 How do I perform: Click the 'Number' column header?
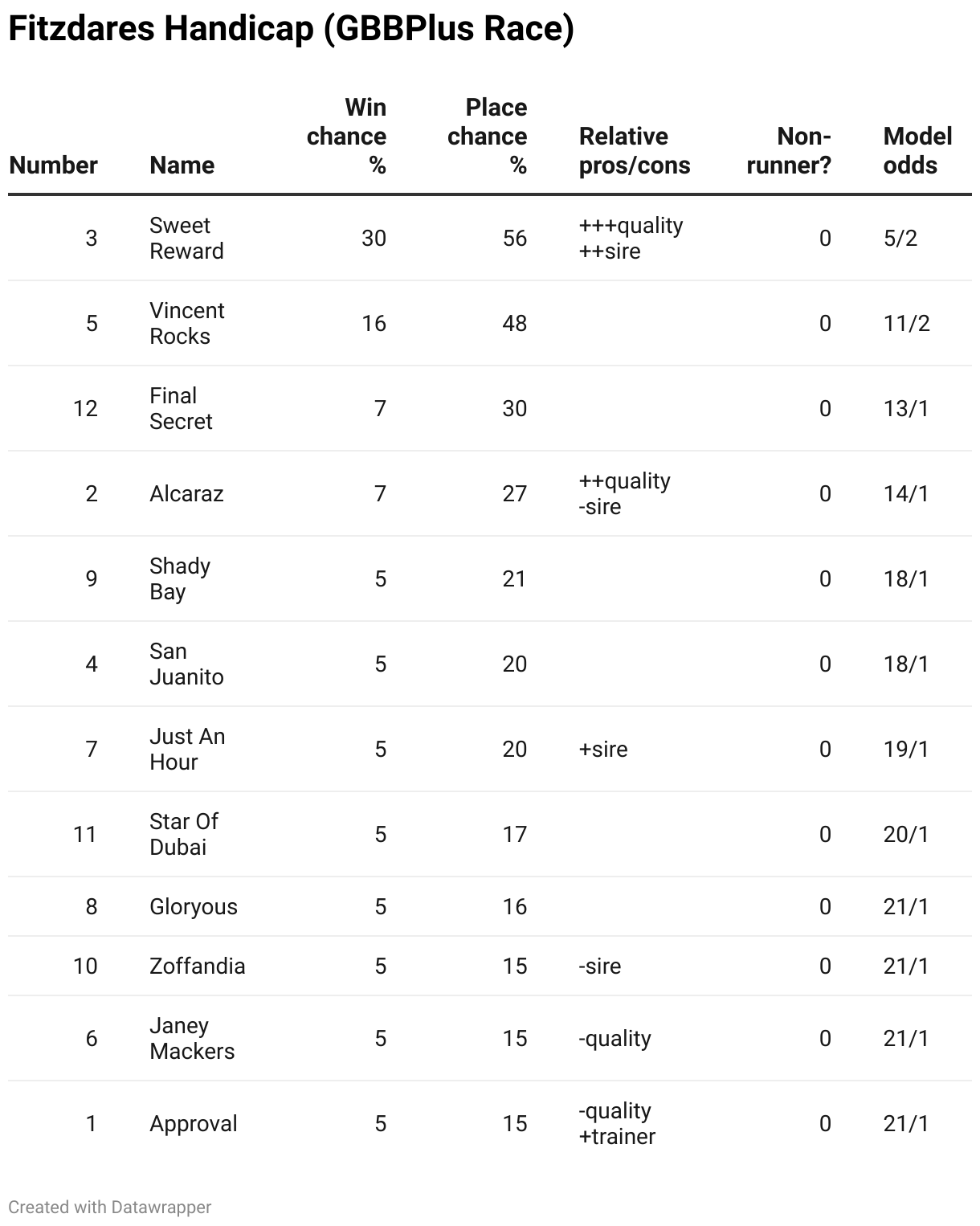click(53, 165)
